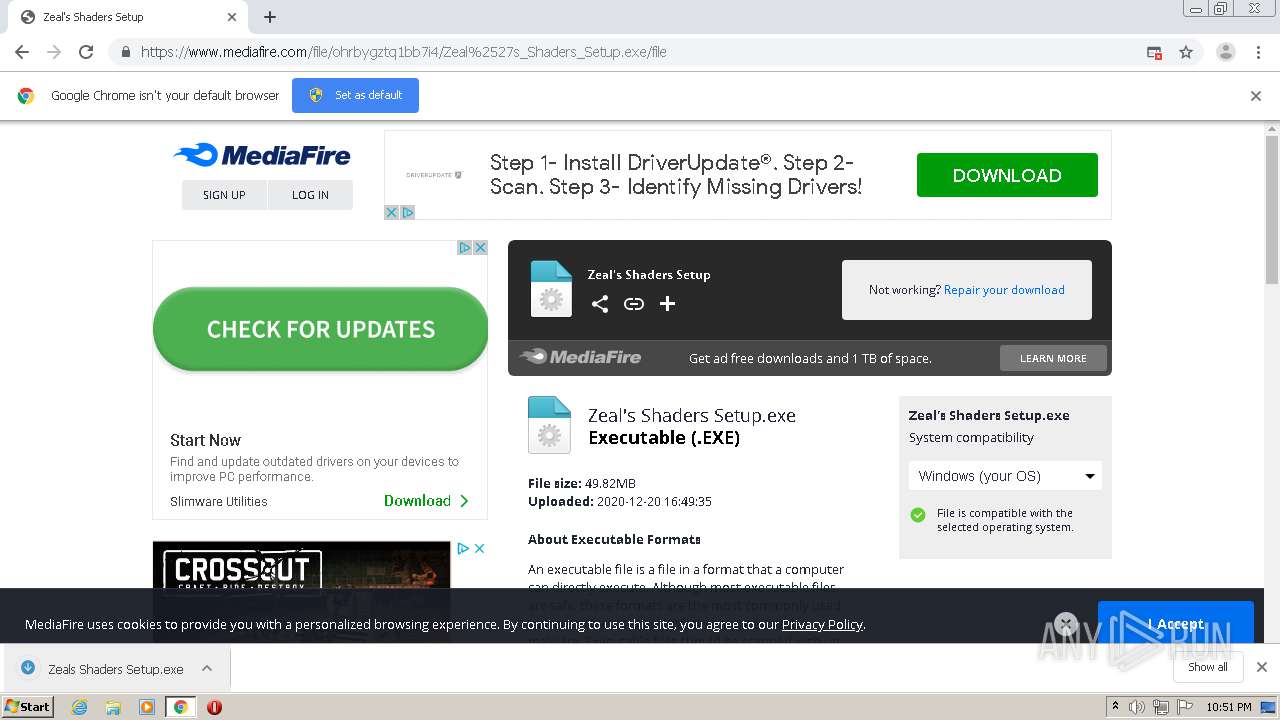
Task: Bookmark this page with star icon
Action: coord(1186,52)
